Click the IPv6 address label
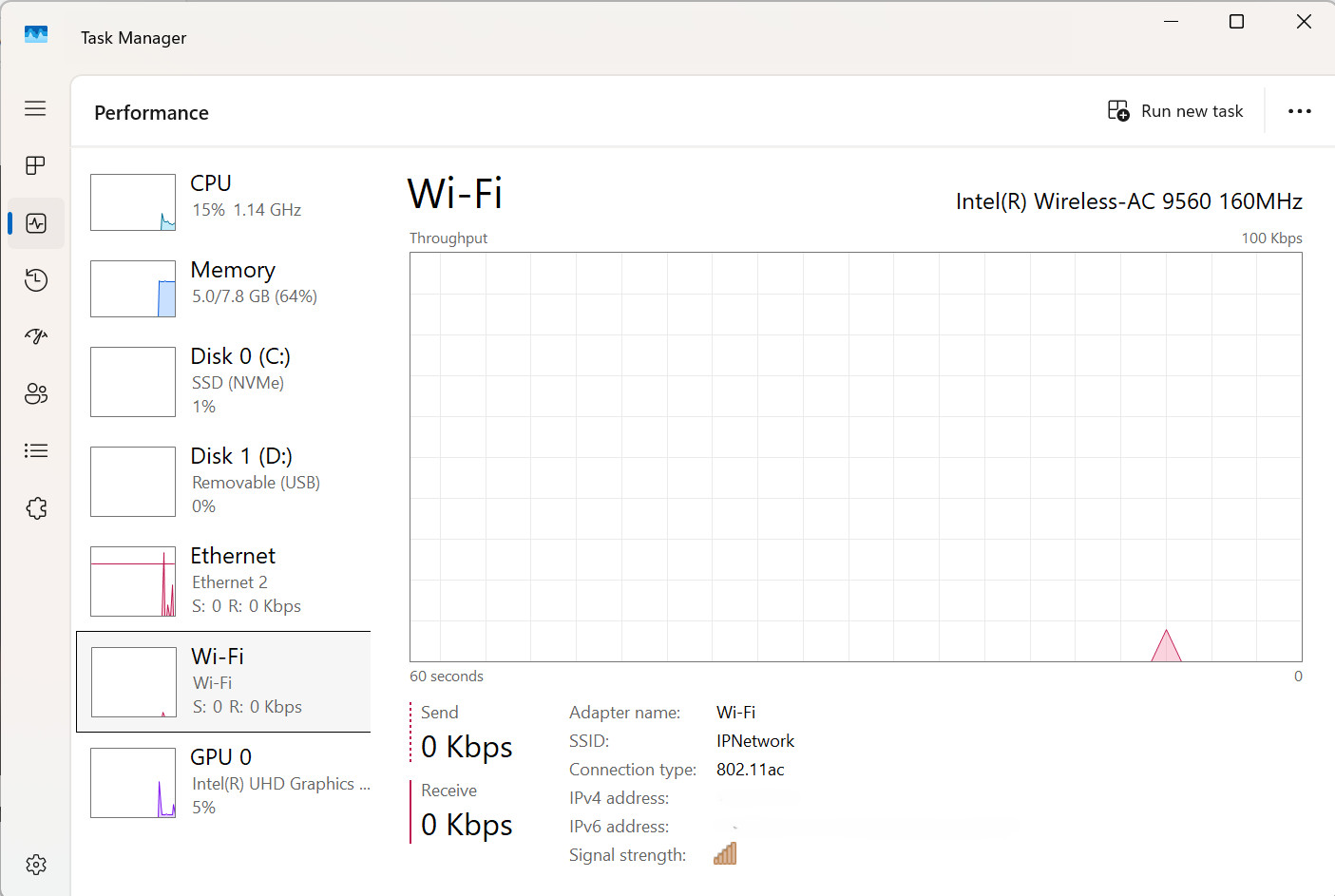This screenshot has width=1335, height=896. (x=619, y=827)
